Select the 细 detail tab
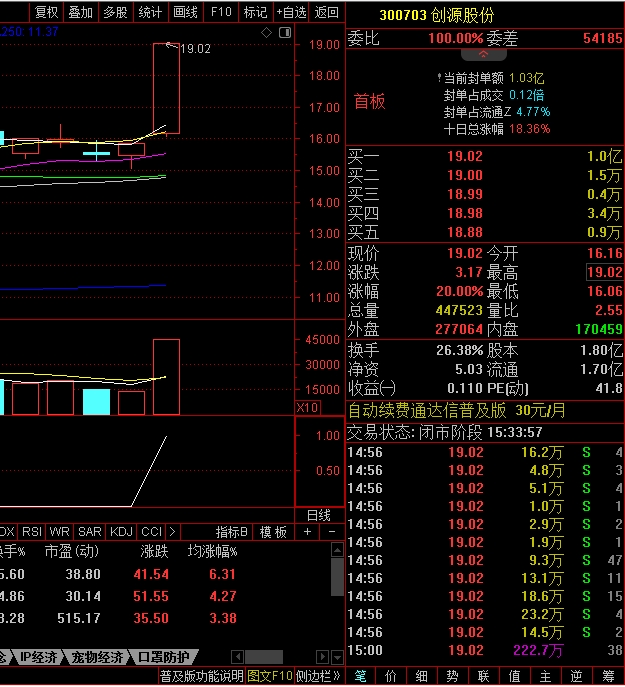The height and width of the screenshot is (687, 625). point(422,676)
